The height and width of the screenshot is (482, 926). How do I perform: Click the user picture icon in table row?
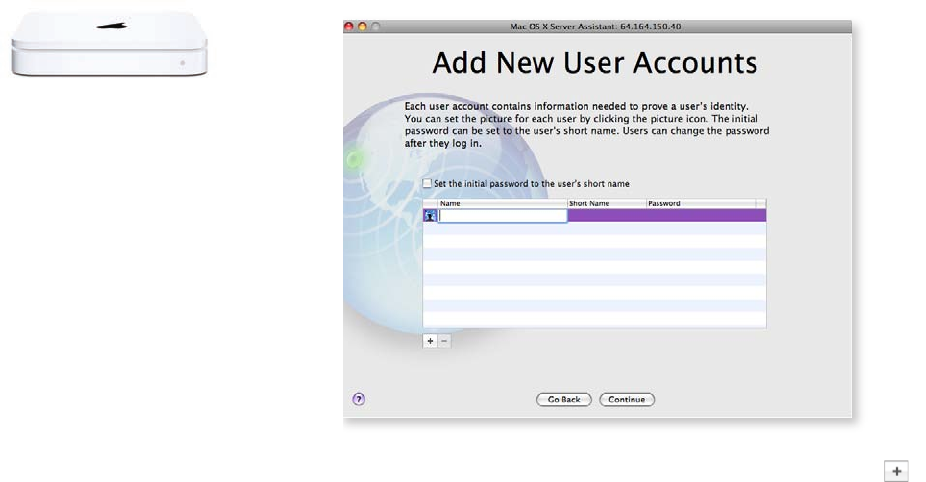pyautogui.click(x=430, y=216)
